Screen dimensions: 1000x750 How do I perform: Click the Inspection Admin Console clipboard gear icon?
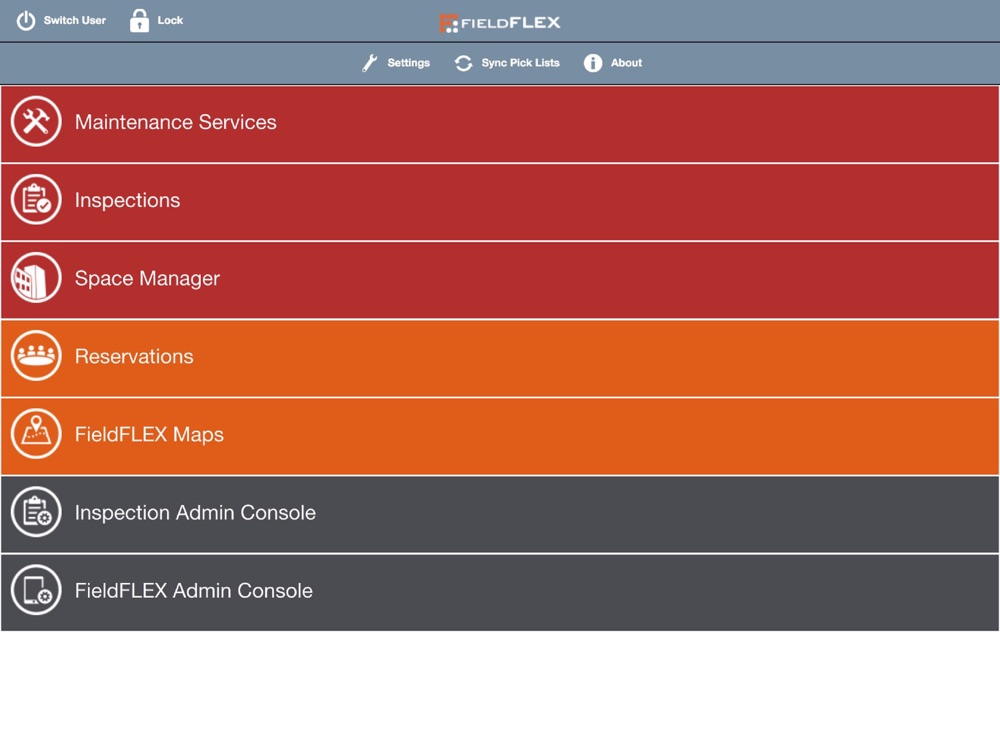[x=36, y=511]
